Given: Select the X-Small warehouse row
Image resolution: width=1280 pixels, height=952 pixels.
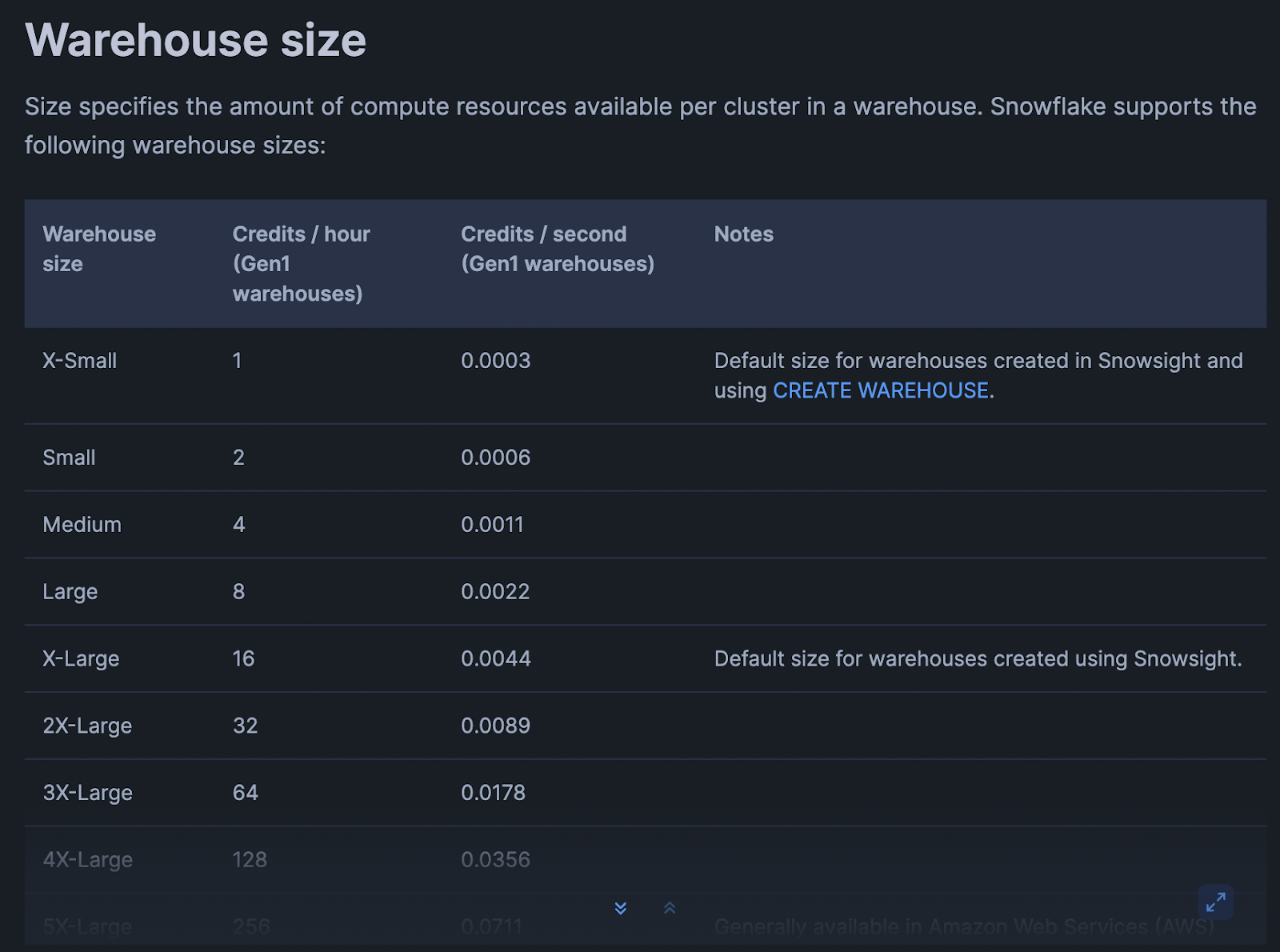Looking at the screenshot, I should click(79, 360).
